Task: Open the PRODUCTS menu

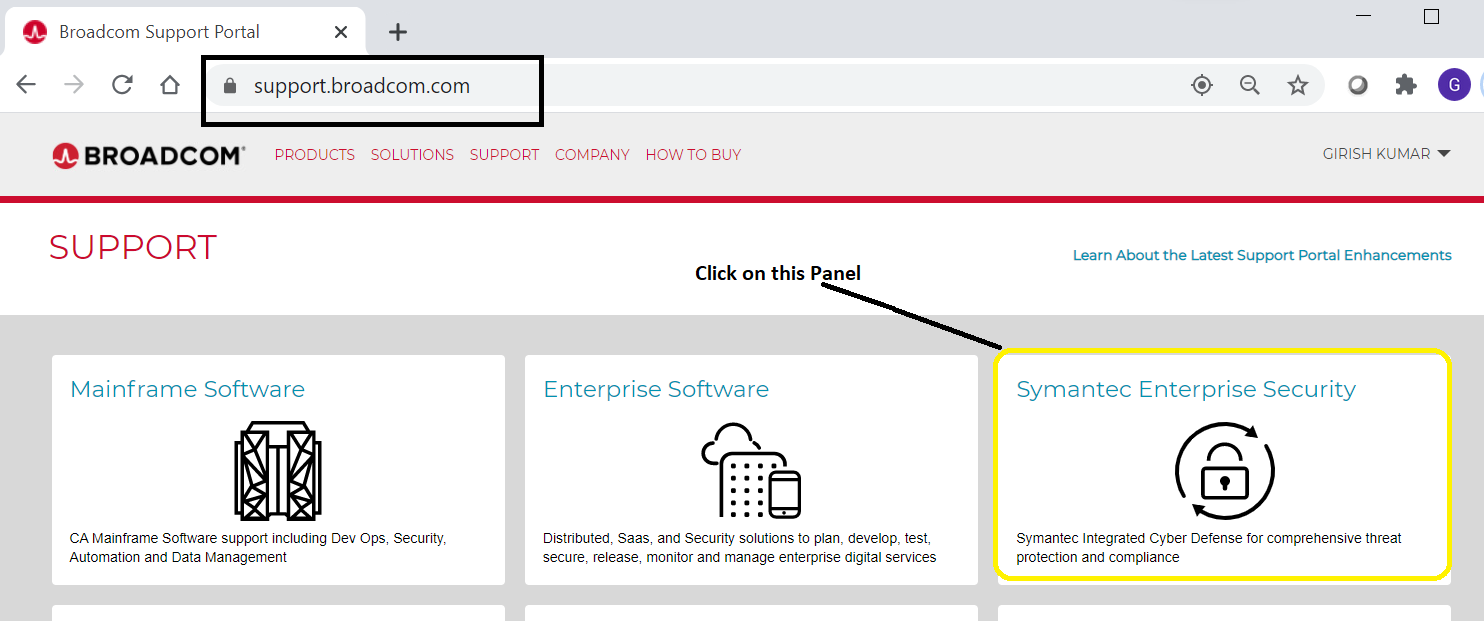Action: click(x=315, y=155)
